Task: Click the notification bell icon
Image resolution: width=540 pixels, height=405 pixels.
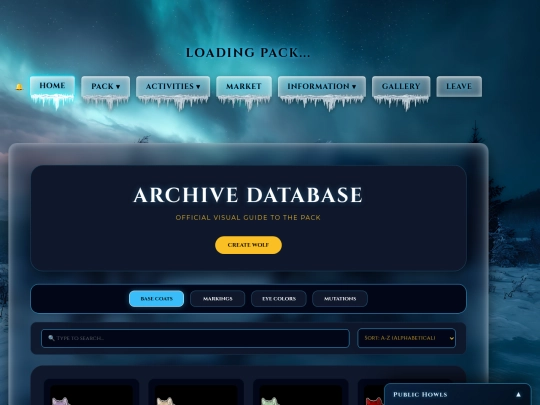Action: tap(19, 87)
